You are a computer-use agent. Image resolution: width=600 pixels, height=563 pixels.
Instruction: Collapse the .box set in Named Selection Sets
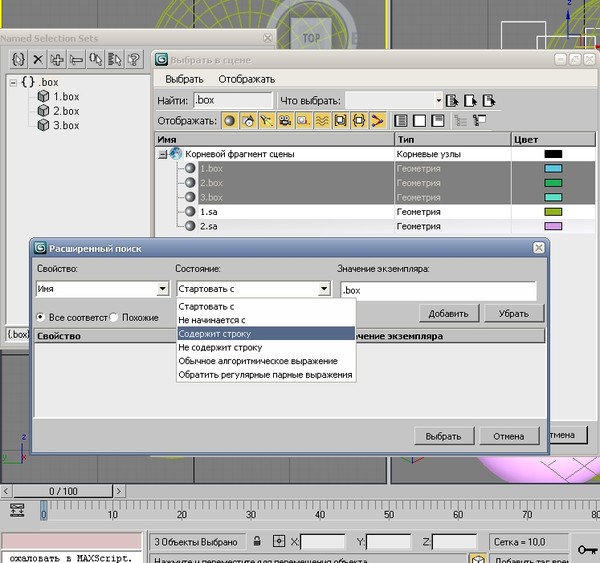[x=13, y=83]
